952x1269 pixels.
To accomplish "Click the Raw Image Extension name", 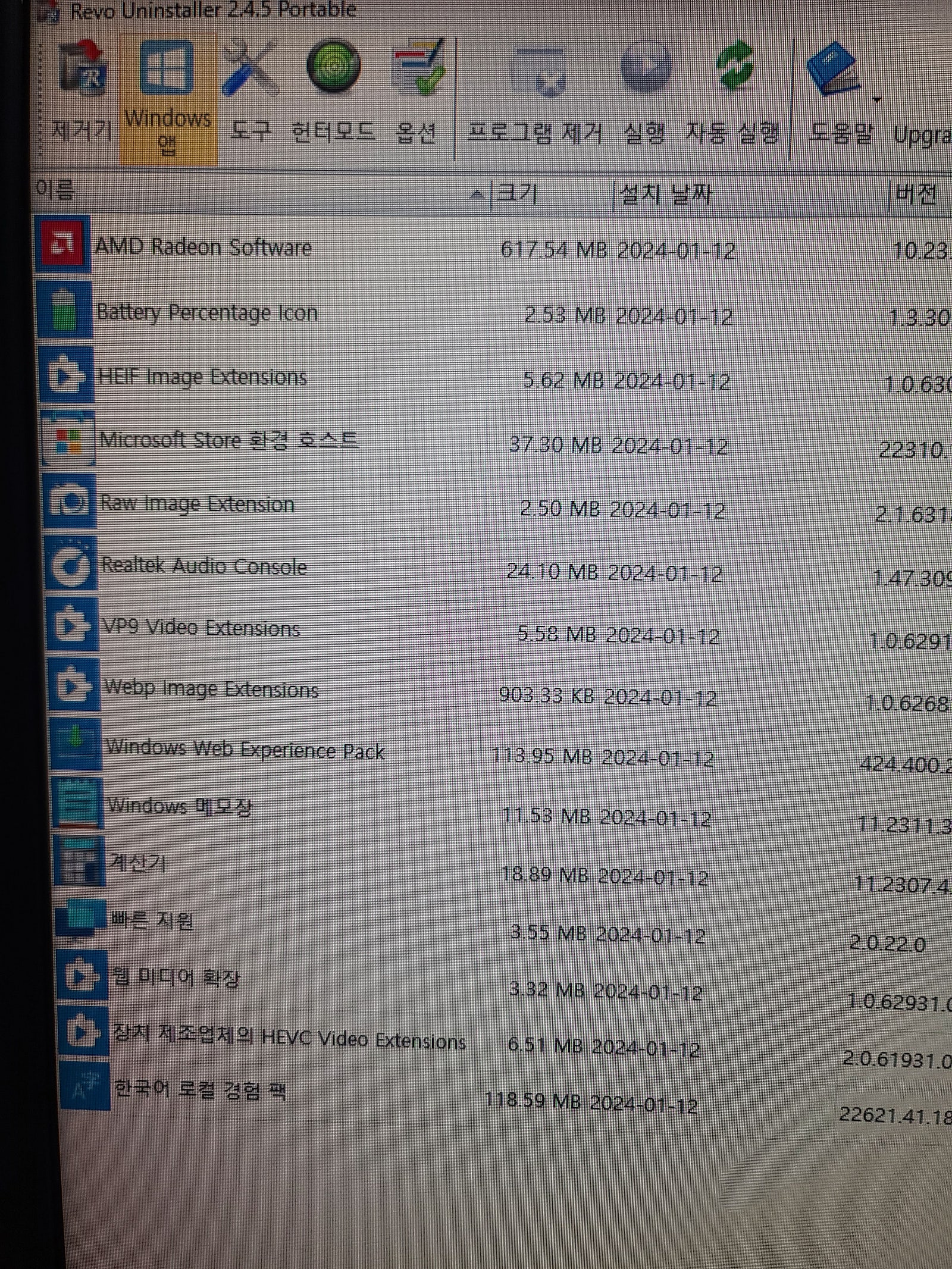I will [198, 503].
